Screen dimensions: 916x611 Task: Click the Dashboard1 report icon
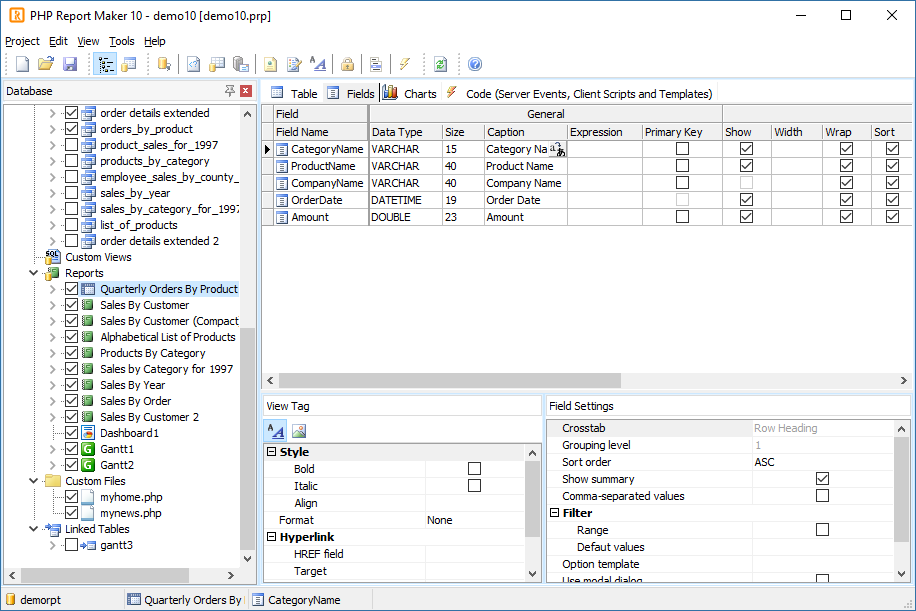click(x=88, y=433)
